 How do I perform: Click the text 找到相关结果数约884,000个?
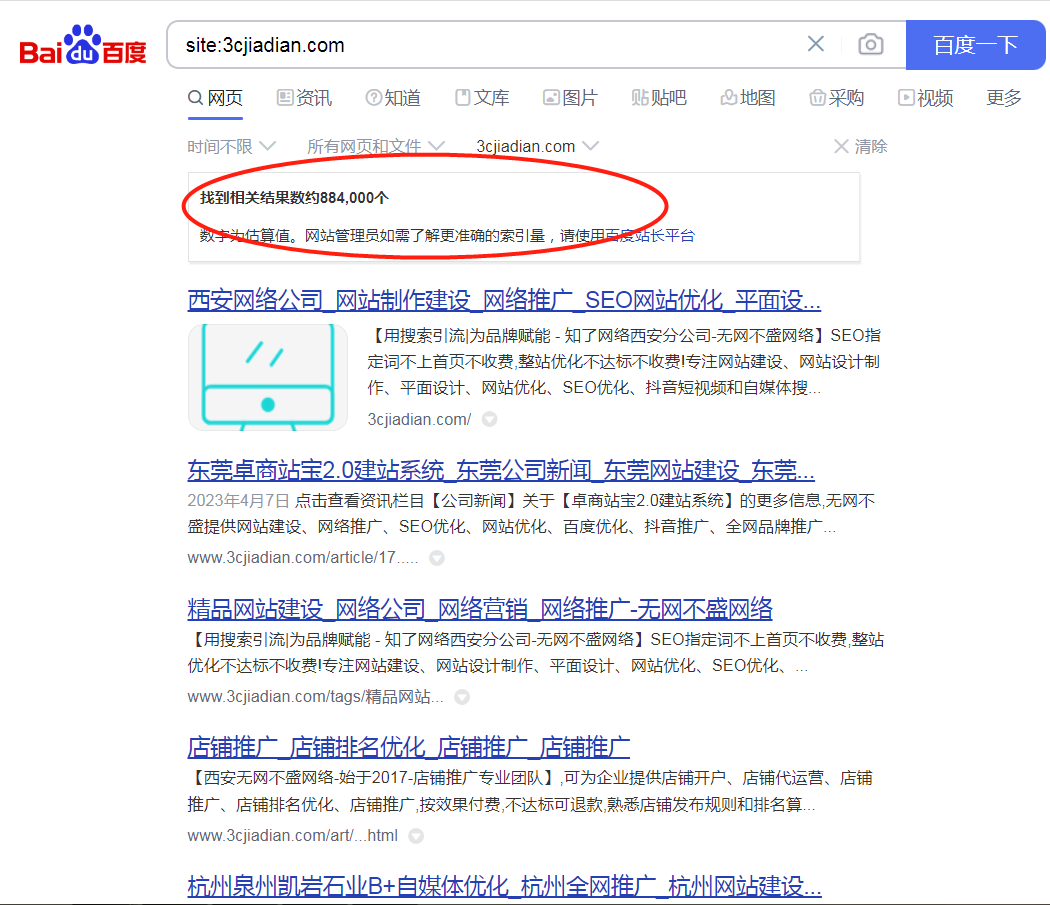click(x=294, y=198)
